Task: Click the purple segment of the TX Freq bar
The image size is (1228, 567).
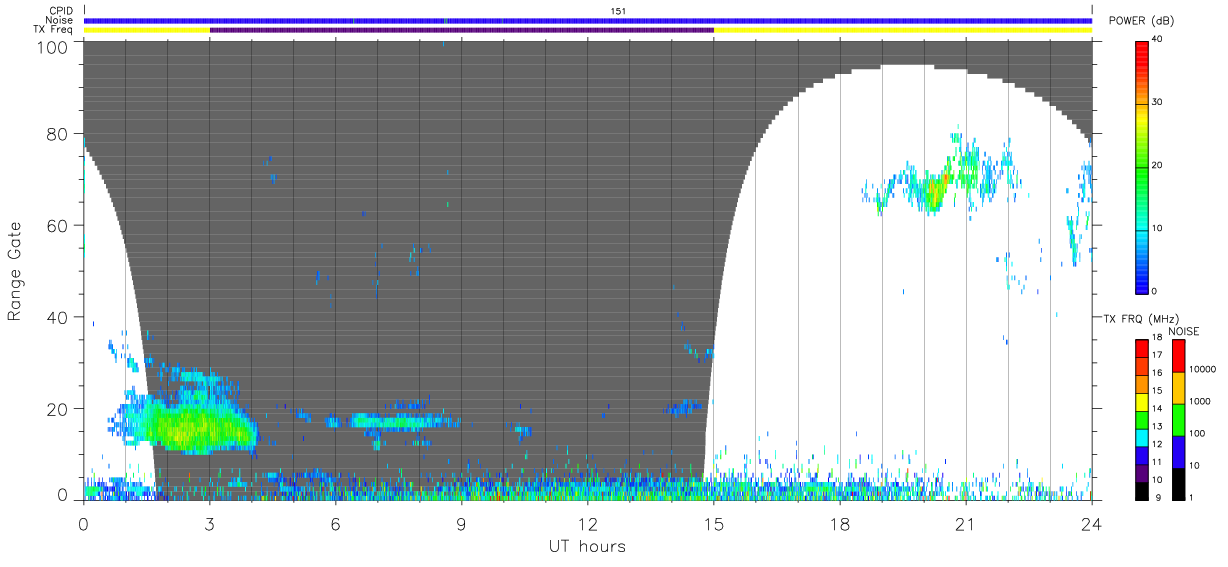Action: pyautogui.click(x=462, y=30)
